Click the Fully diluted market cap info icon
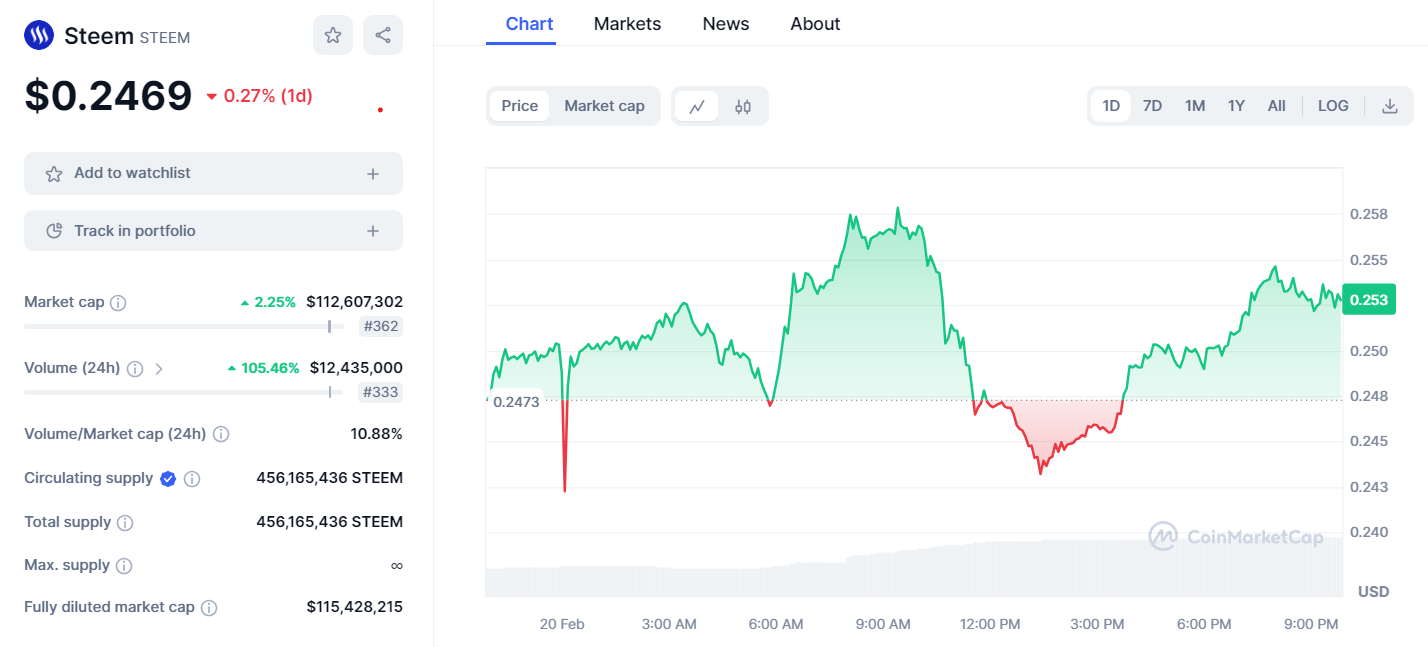Screen dimensions: 1428x647 pyautogui.click(x=209, y=608)
